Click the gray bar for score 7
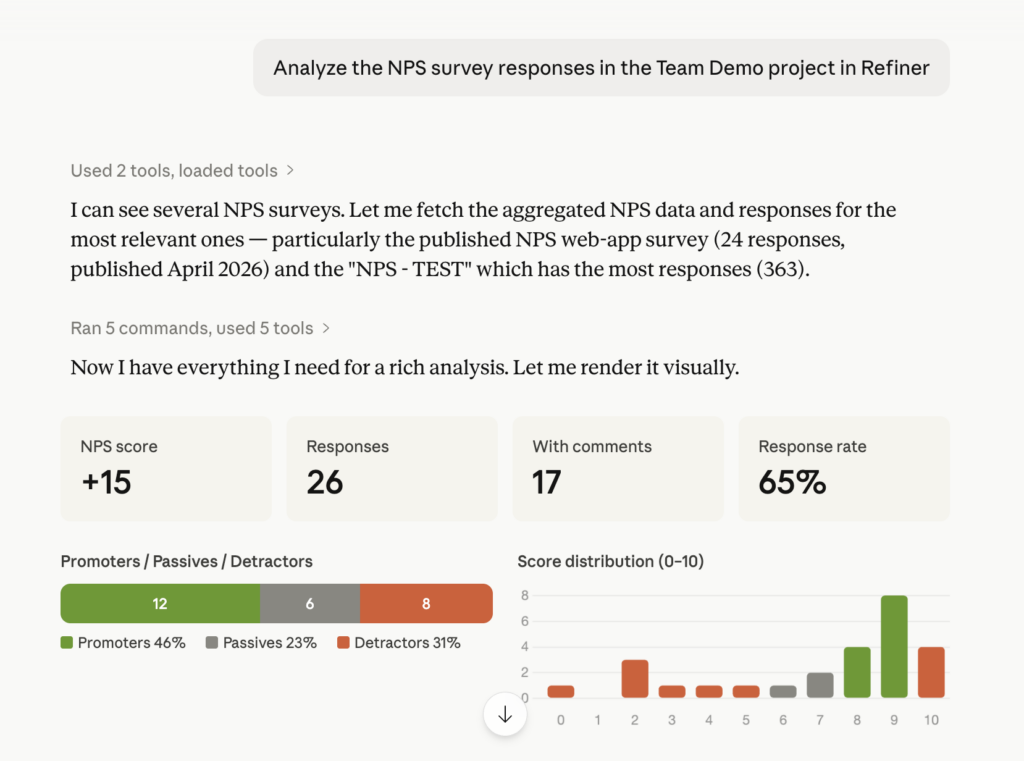Image resolution: width=1024 pixels, height=761 pixels. tap(820, 685)
